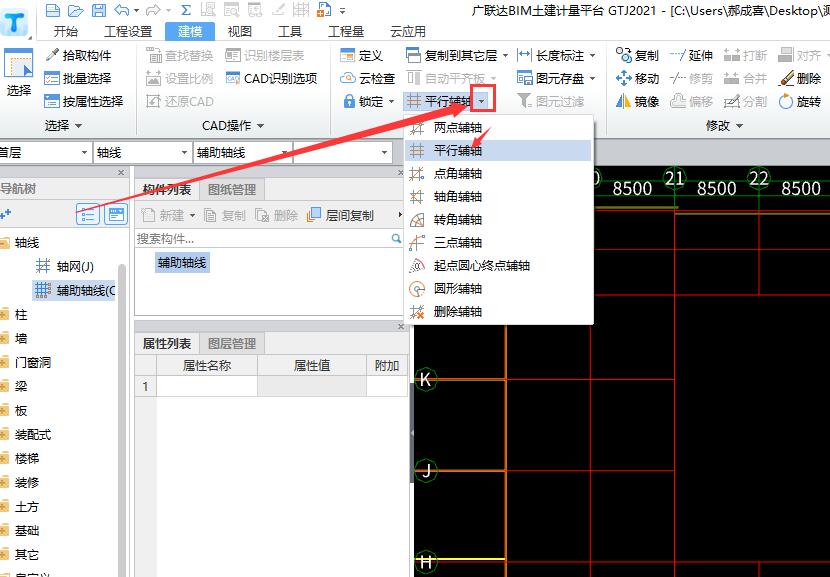Choose 圆形辅轴 from the menu

pos(498,289)
